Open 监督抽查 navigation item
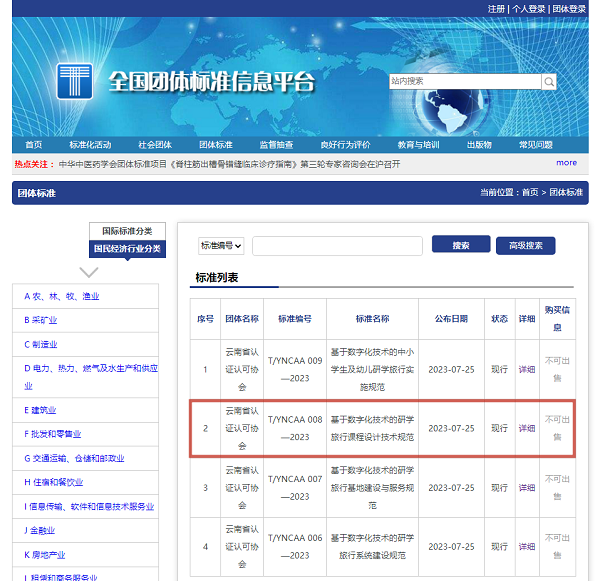Viewport: 600px width, 581px height. pos(276,145)
